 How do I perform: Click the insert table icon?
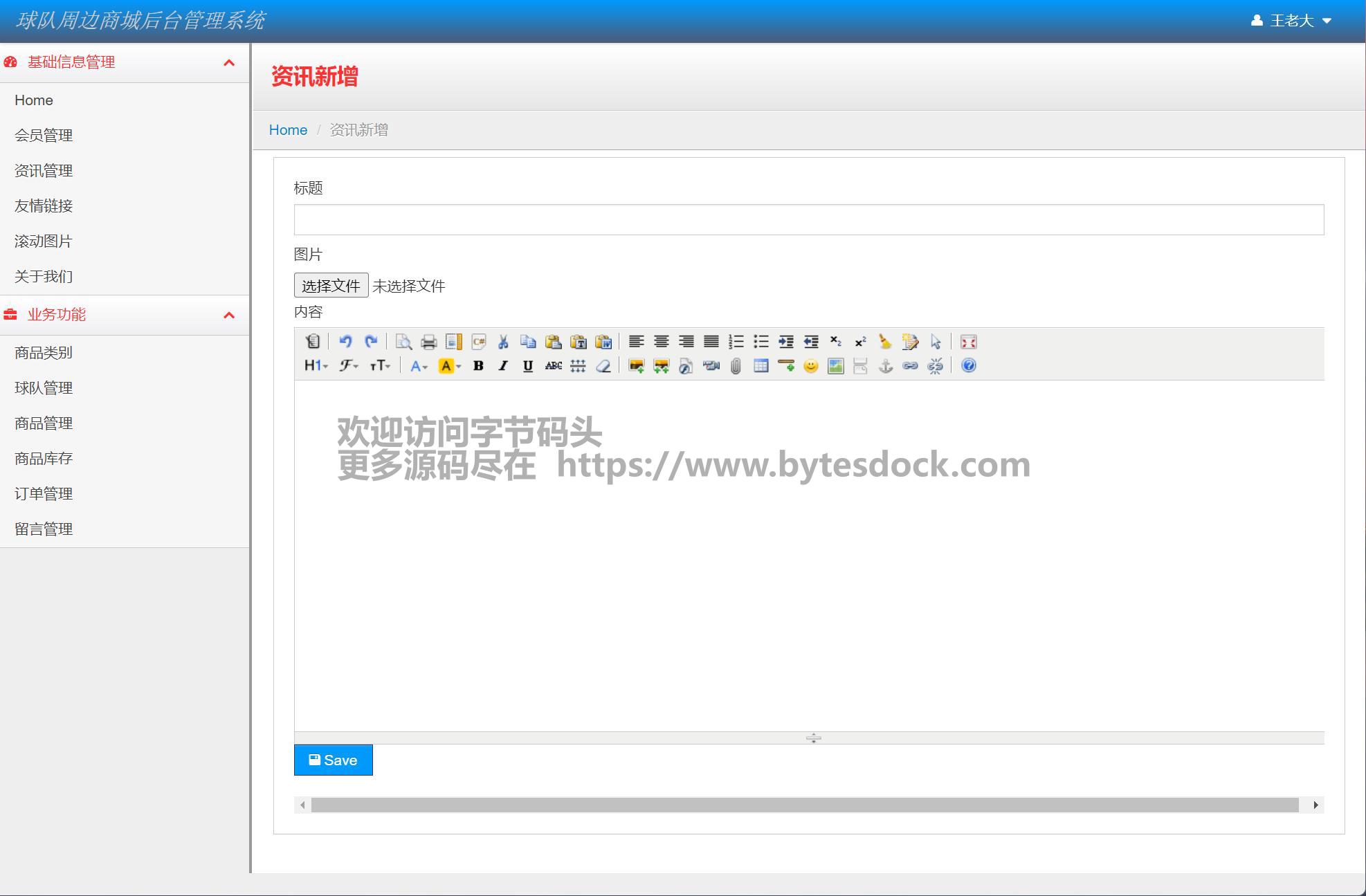[761, 366]
